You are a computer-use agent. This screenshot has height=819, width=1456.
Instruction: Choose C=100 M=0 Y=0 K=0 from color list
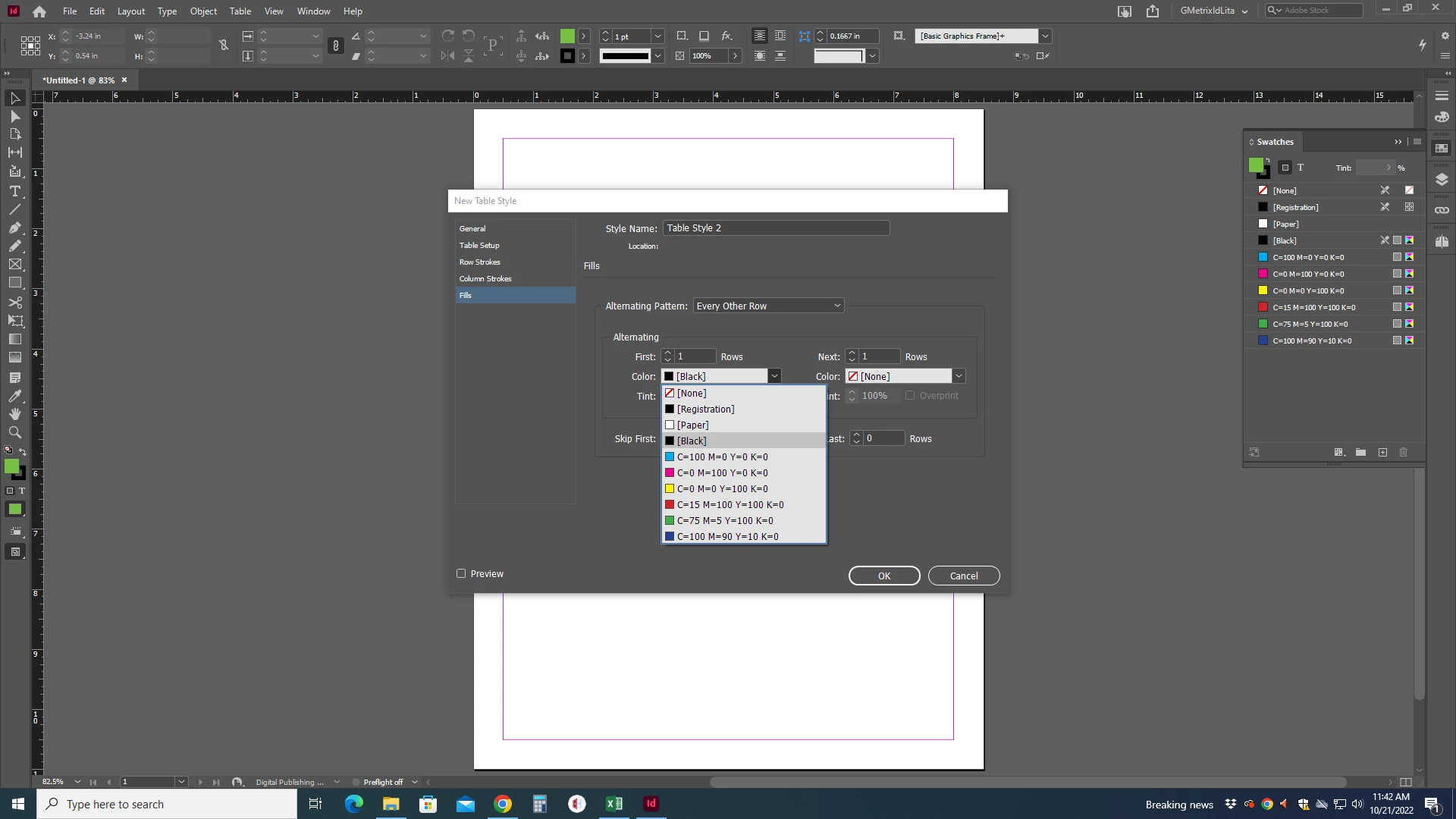pyautogui.click(x=722, y=457)
